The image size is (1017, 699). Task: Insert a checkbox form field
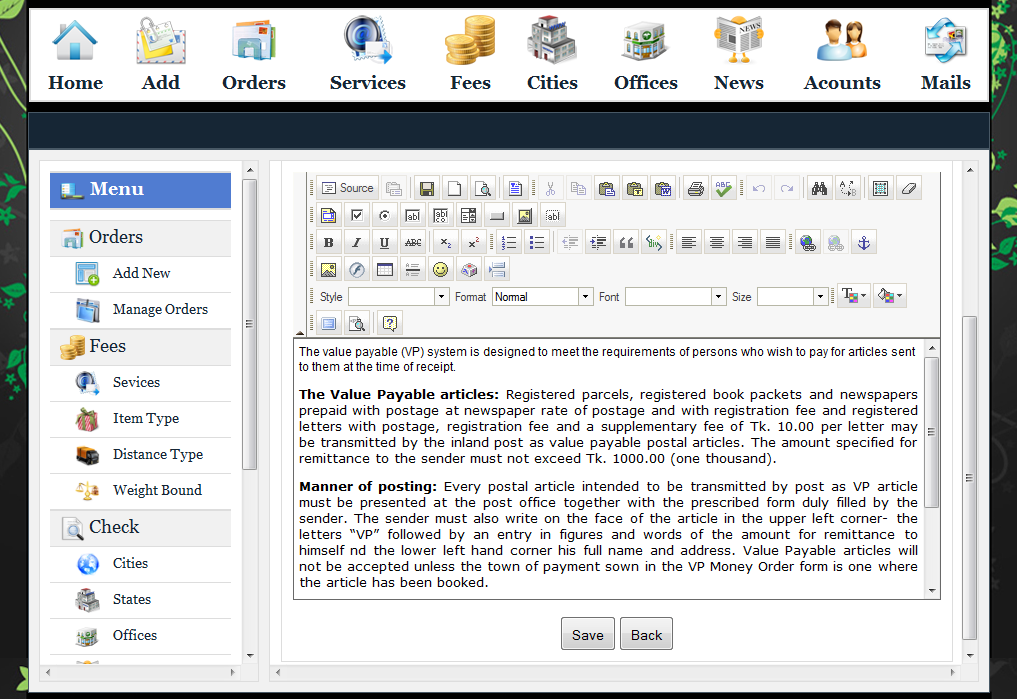pos(357,215)
